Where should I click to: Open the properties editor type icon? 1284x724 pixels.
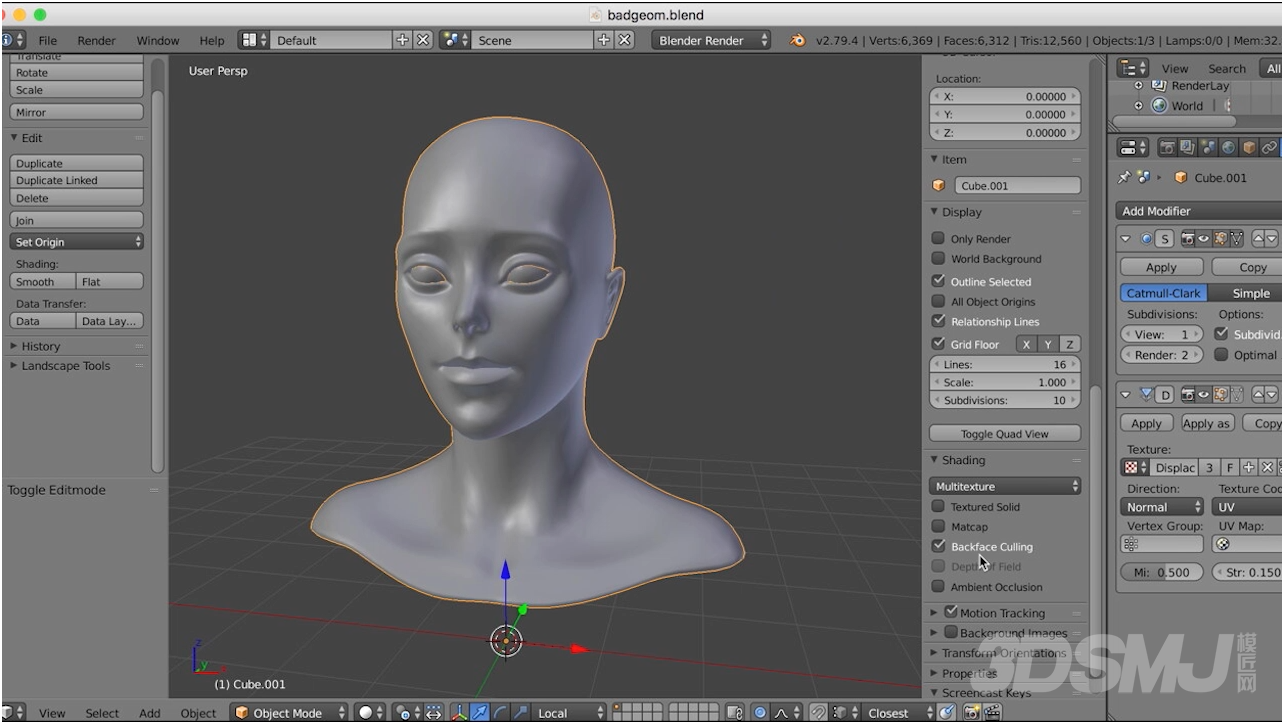click(x=1132, y=148)
